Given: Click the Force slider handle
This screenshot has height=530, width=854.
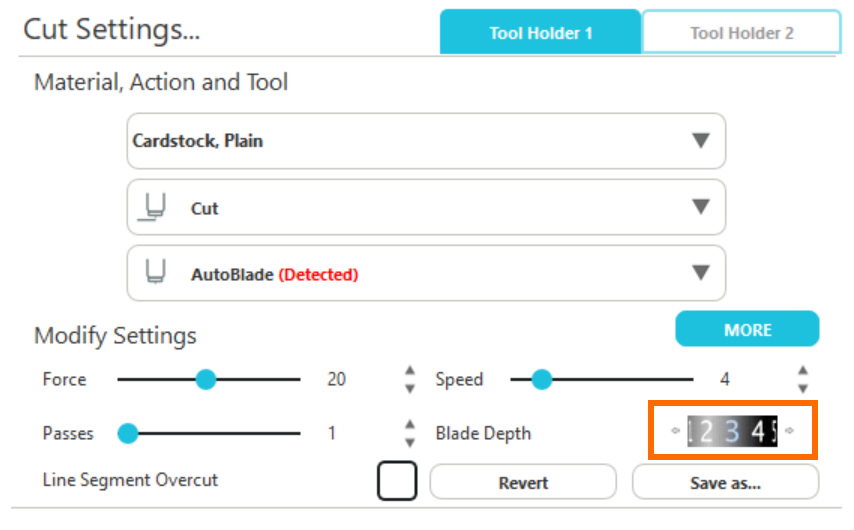Looking at the screenshot, I should click(205, 379).
